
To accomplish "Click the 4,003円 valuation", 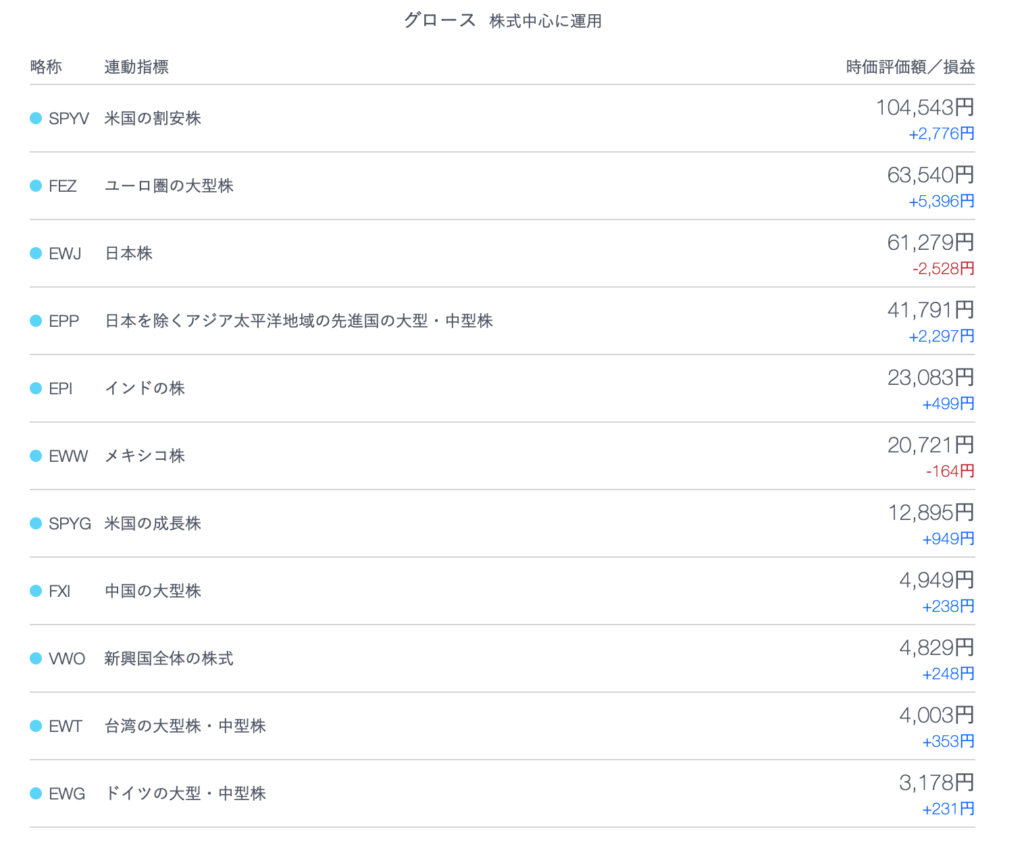I will (x=936, y=715).
